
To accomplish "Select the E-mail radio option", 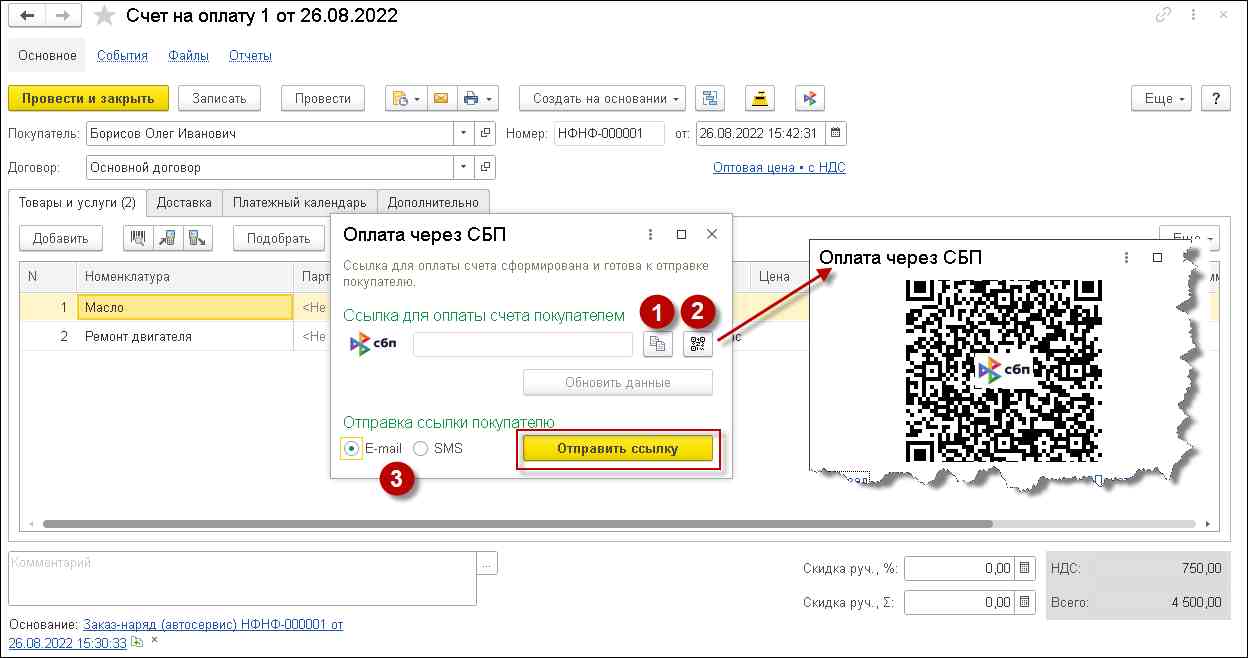I will point(352,449).
